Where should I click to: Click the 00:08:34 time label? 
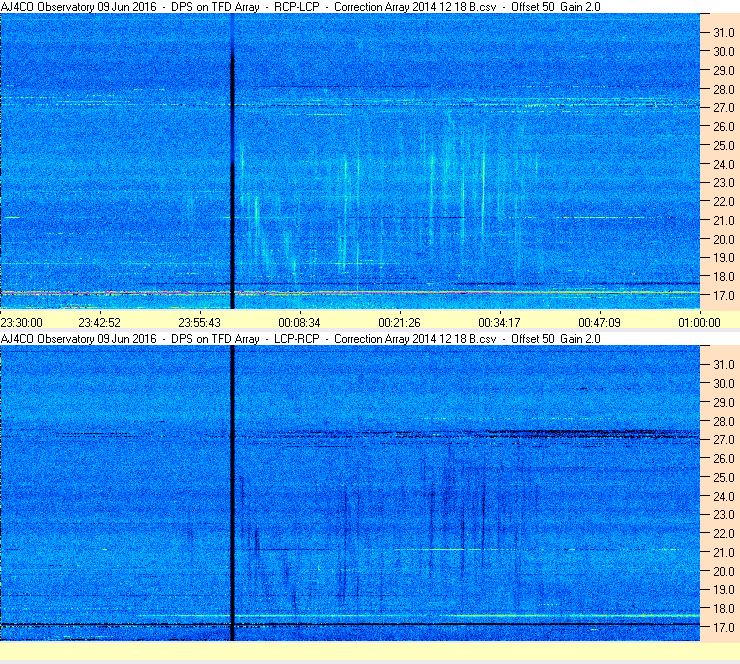[x=300, y=322]
